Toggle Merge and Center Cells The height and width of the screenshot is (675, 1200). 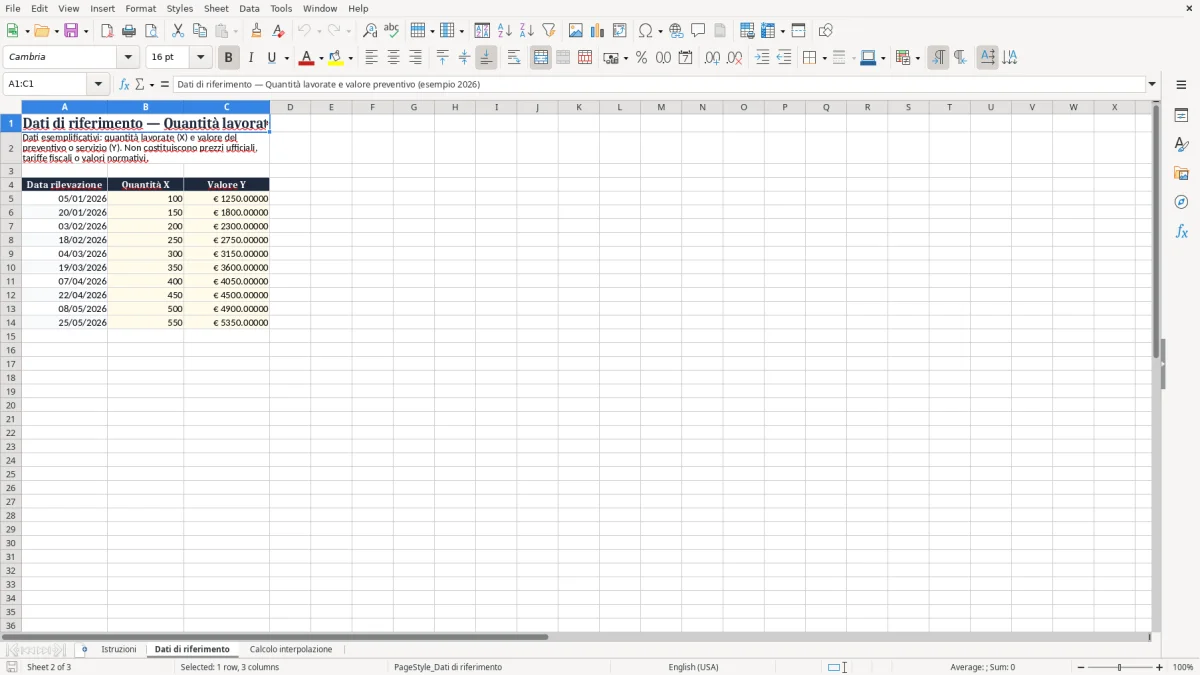click(541, 58)
